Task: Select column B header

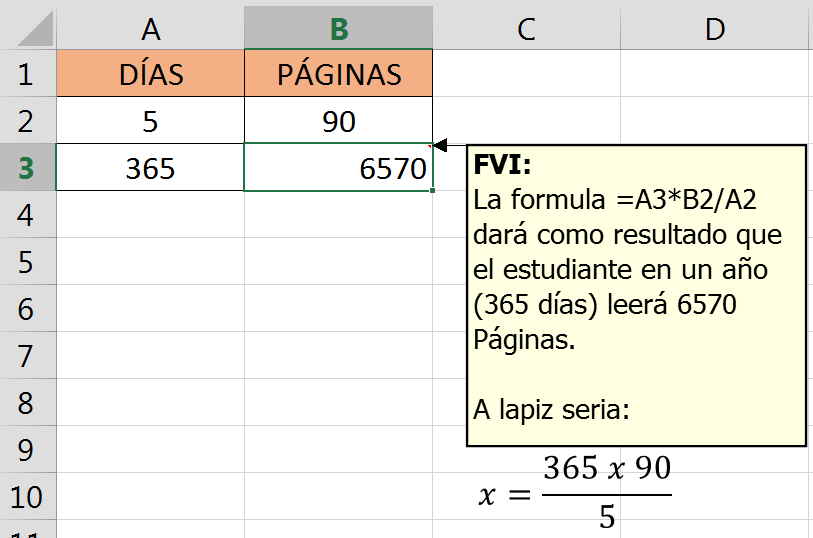Action: (339, 29)
